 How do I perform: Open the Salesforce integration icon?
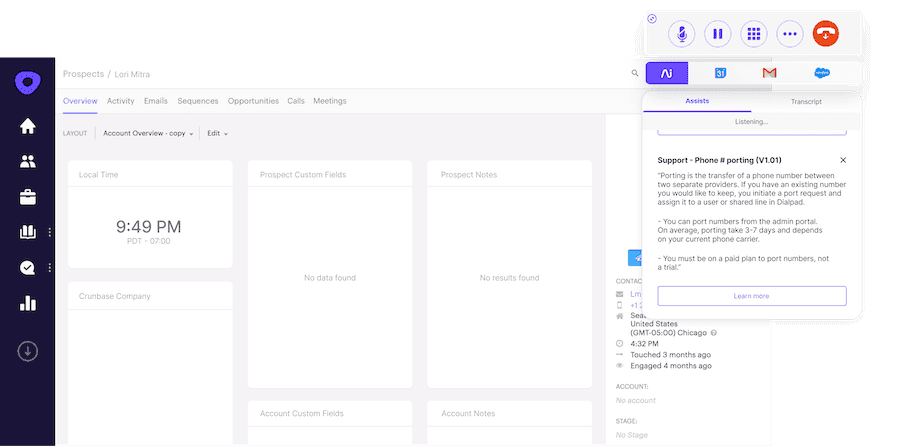point(821,73)
